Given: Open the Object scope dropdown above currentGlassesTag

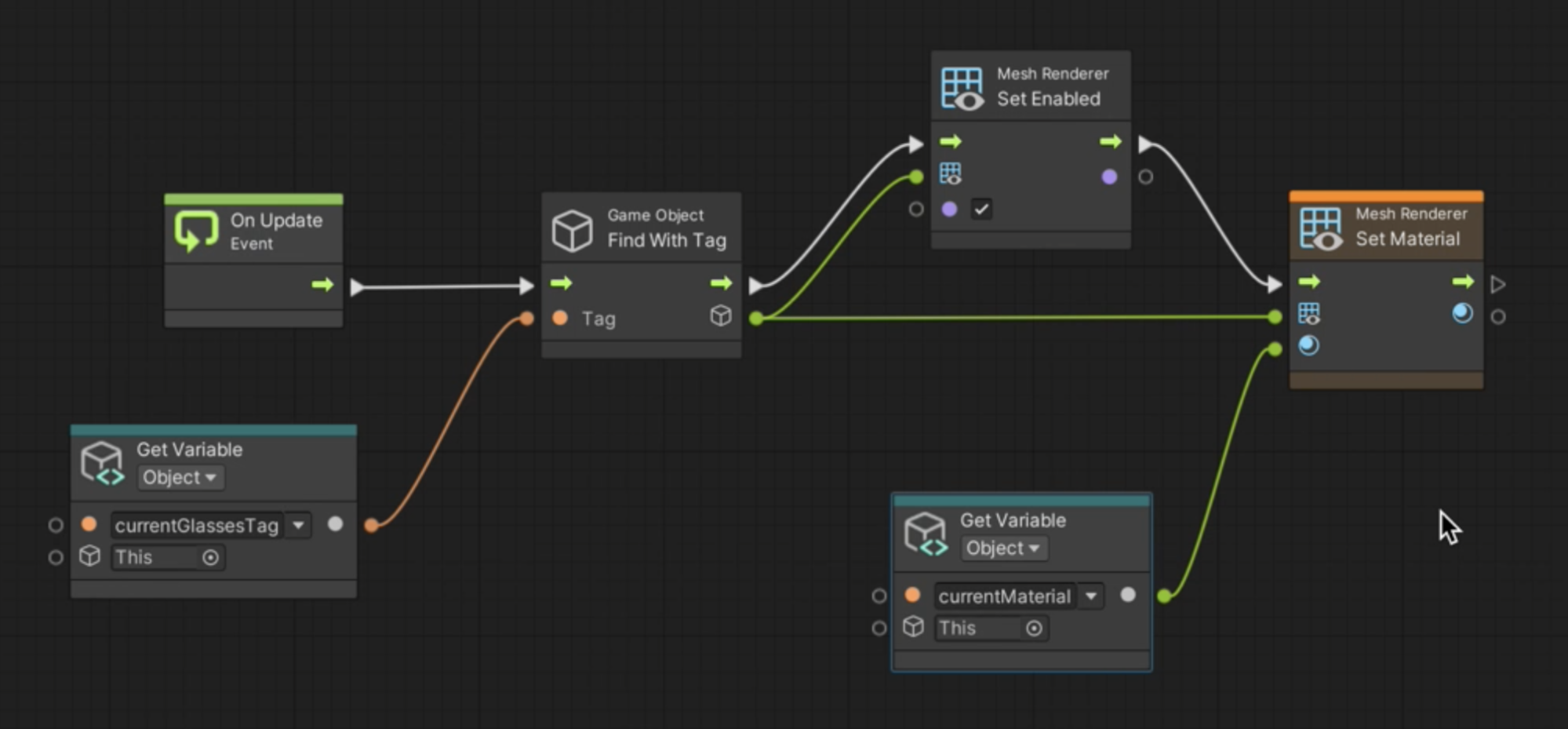Looking at the screenshot, I should click(x=180, y=478).
